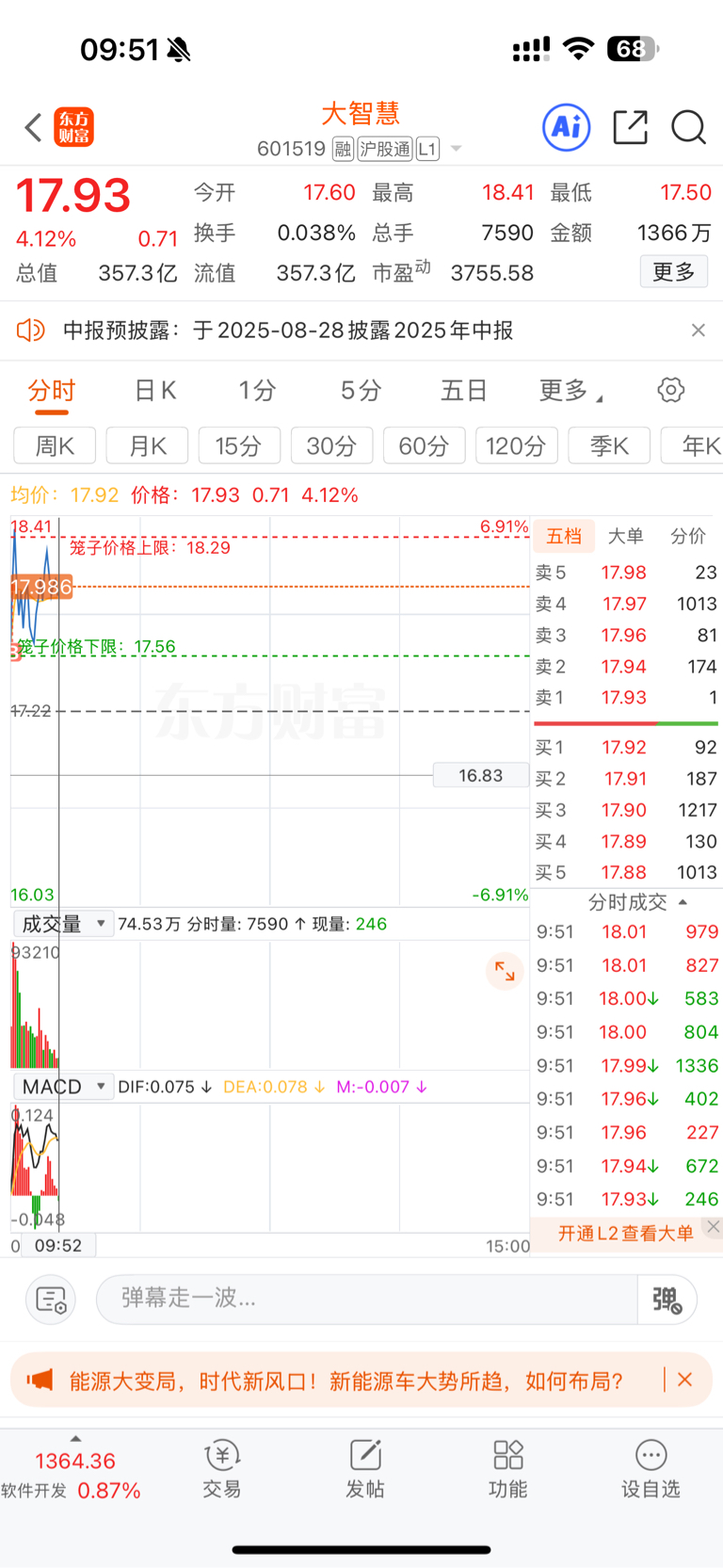
Task: Select the 季K period button
Action: pos(609,445)
